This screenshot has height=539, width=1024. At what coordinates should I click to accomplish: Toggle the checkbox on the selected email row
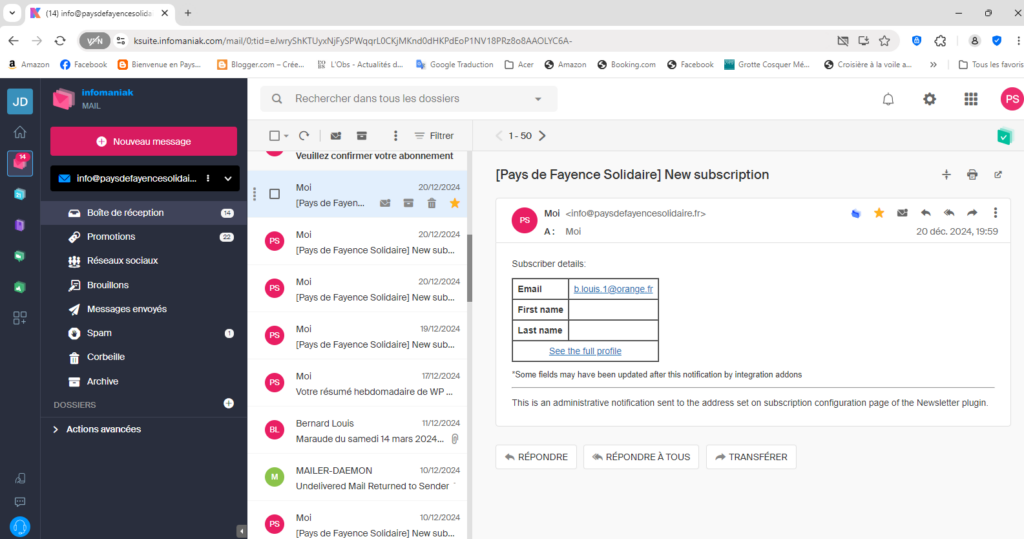[274, 194]
